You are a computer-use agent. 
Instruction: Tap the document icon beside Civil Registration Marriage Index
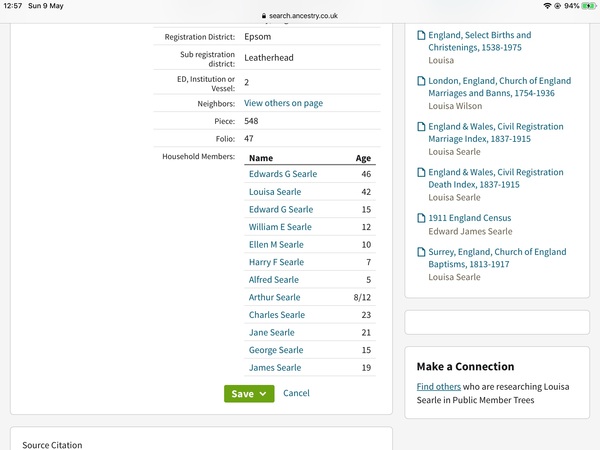click(x=421, y=128)
